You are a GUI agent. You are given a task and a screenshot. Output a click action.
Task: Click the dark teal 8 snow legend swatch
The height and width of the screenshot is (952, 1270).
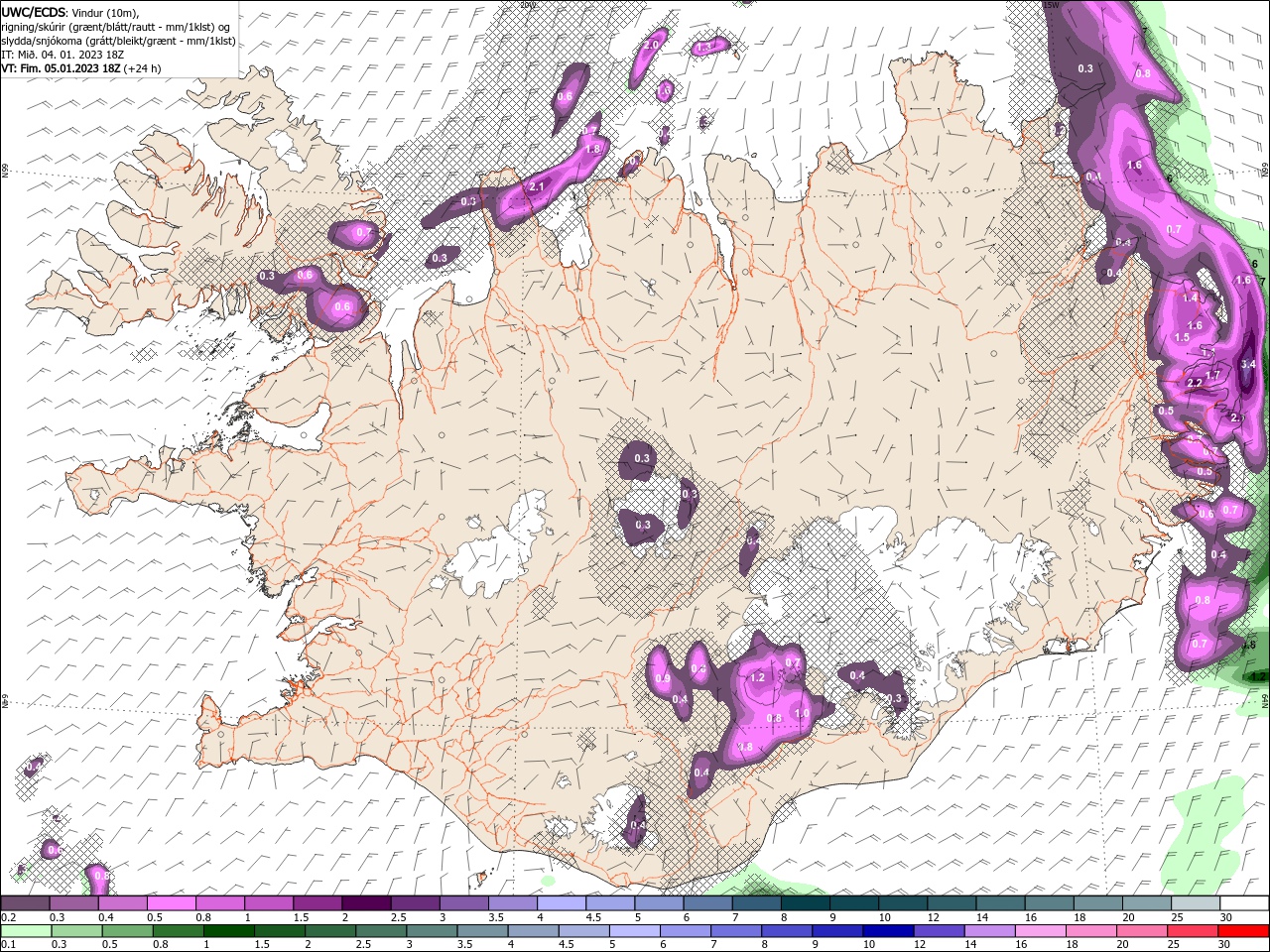point(805,903)
